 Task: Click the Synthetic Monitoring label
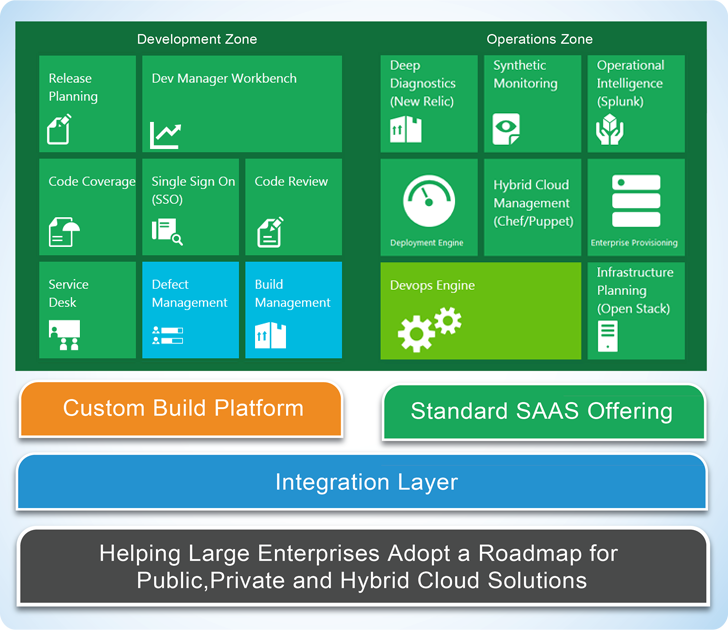526,74
